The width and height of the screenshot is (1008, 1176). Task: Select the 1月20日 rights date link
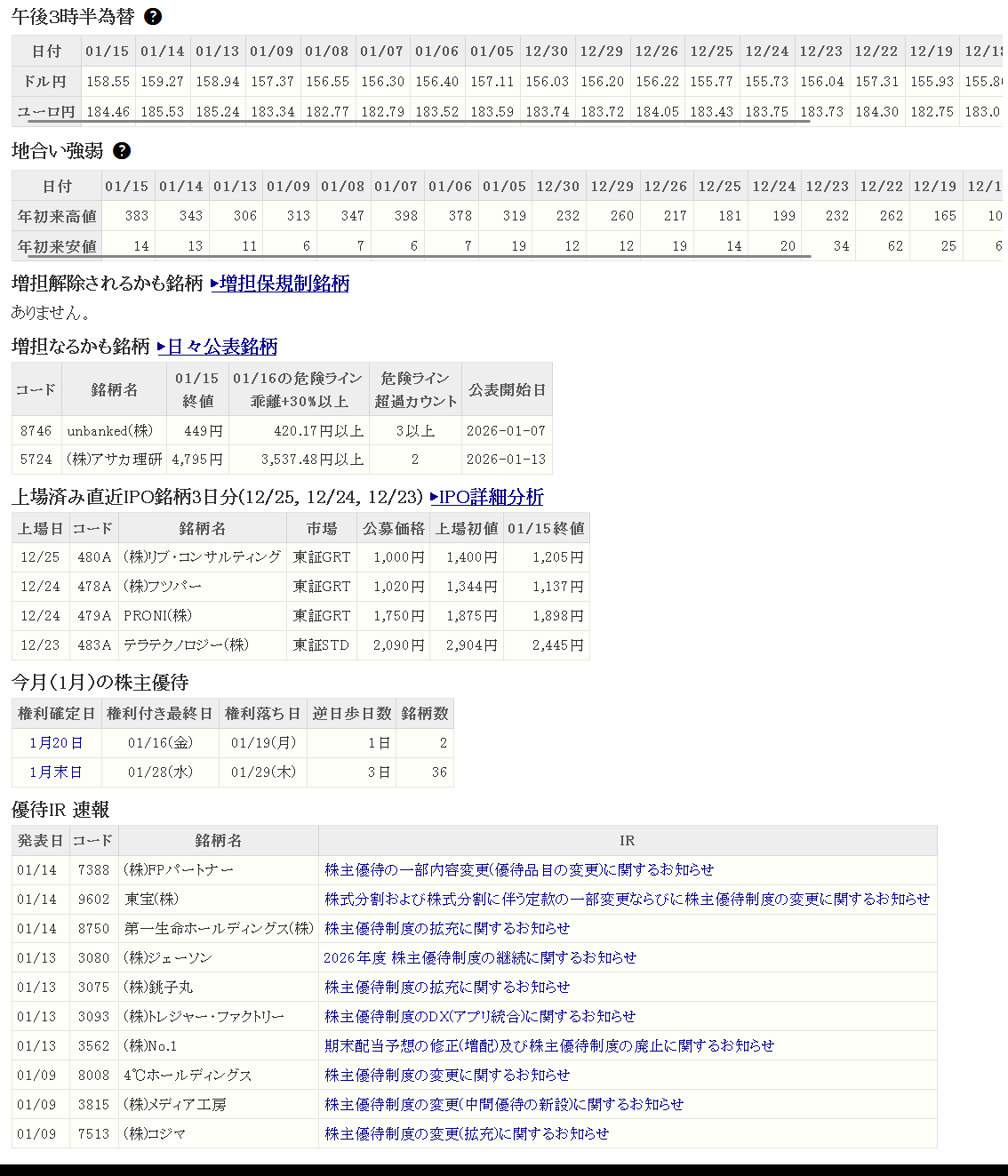tap(56, 743)
